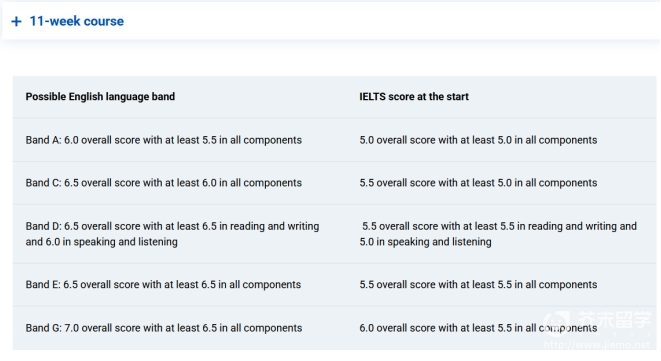Click the Band G 7.0 overall score cell

(x=164, y=328)
